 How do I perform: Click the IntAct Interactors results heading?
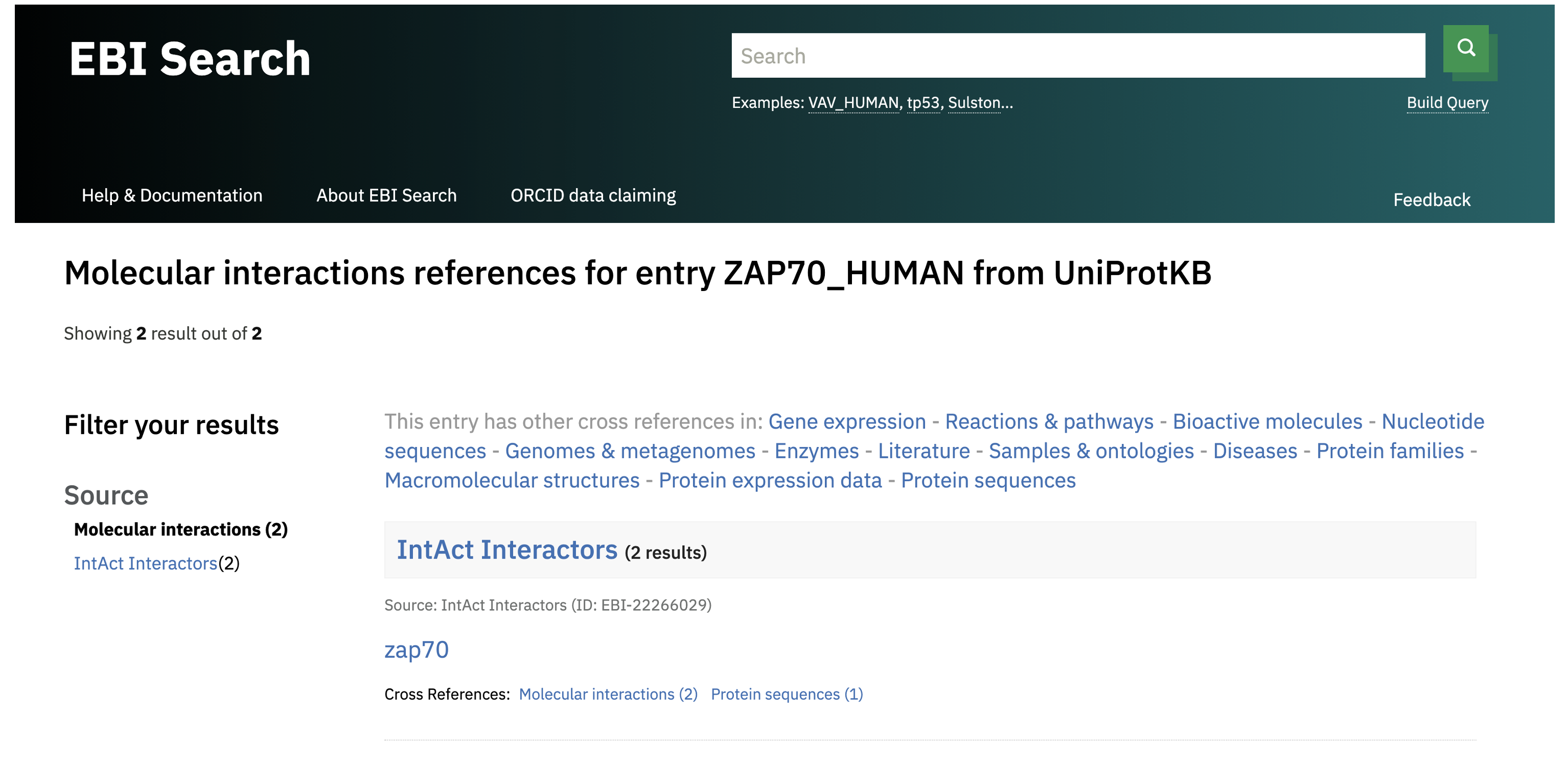[x=507, y=550]
